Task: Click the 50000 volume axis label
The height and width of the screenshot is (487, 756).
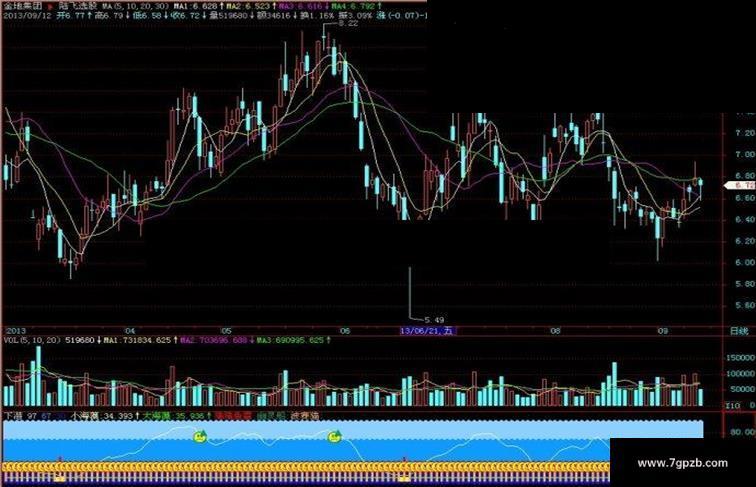Action: (743, 390)
